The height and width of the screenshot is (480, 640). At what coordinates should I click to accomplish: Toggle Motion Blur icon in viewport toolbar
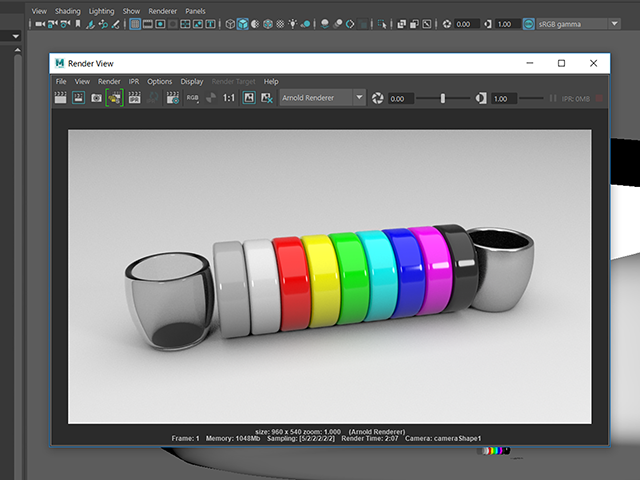338,24
